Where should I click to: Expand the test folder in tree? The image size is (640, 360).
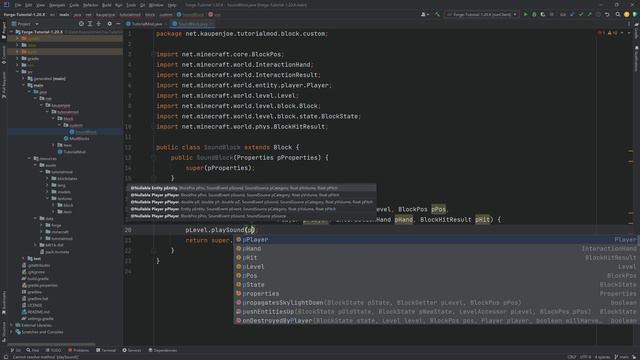(24, 258)
